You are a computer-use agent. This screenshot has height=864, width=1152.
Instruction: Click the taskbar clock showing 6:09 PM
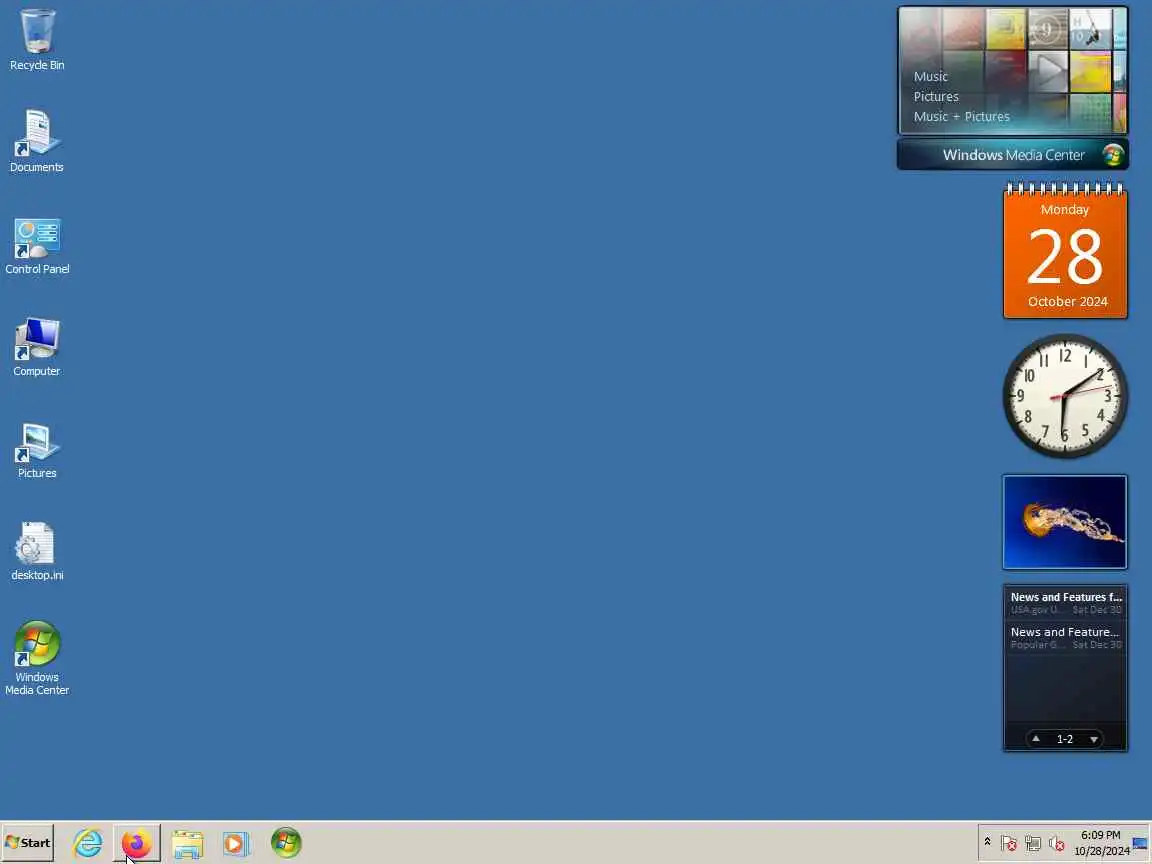point(1101,843)
